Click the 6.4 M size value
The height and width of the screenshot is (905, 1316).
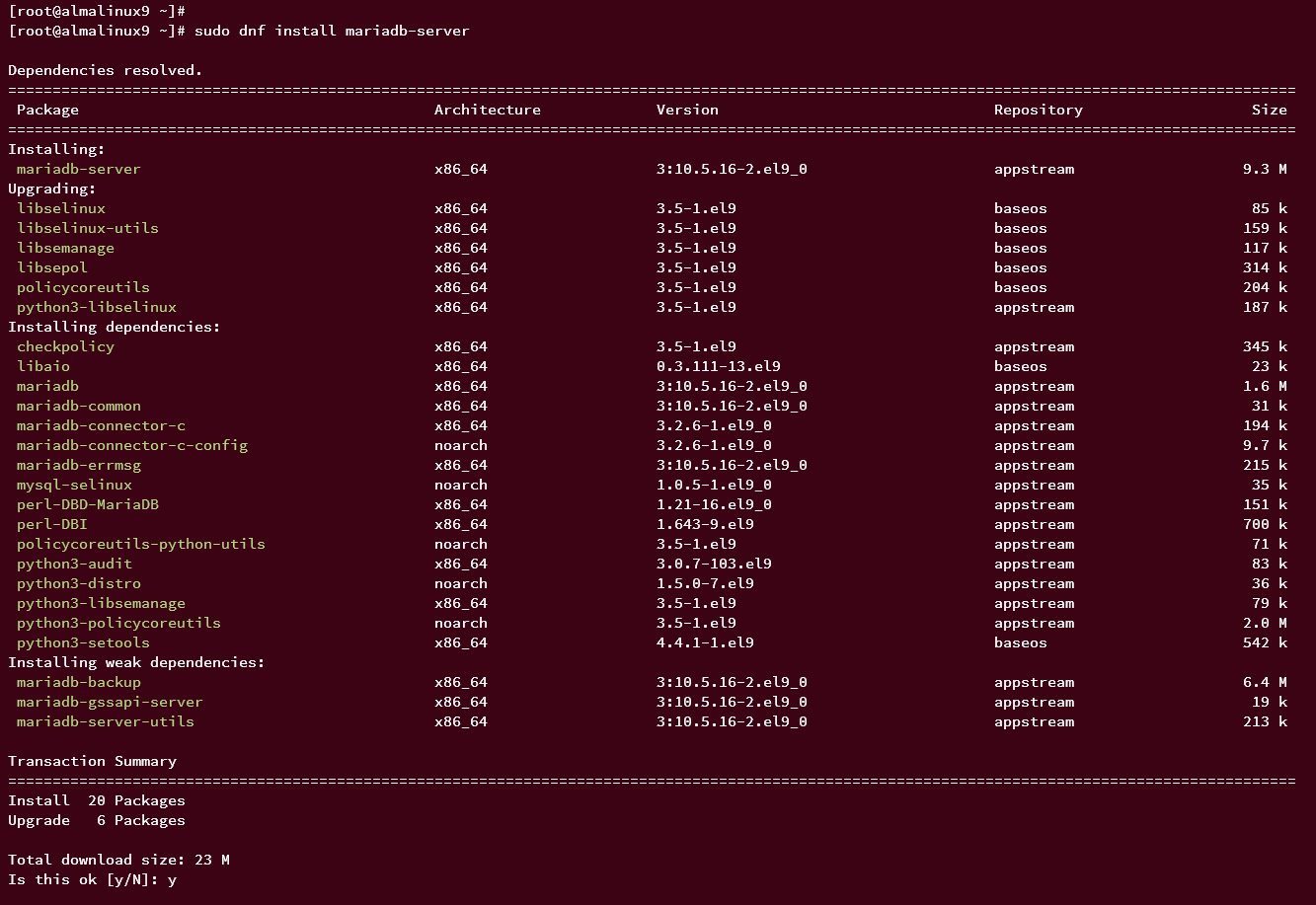[x=1265, y=682]
